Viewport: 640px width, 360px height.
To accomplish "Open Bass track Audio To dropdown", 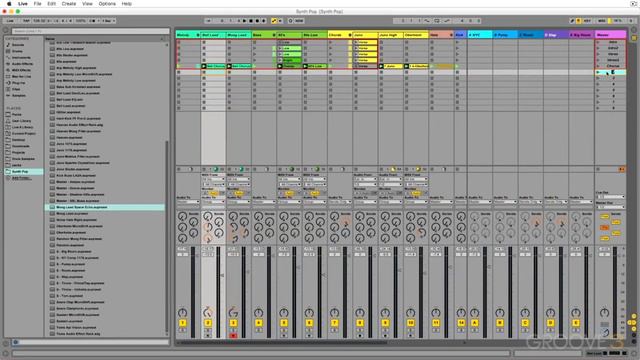I will [264, 202].
